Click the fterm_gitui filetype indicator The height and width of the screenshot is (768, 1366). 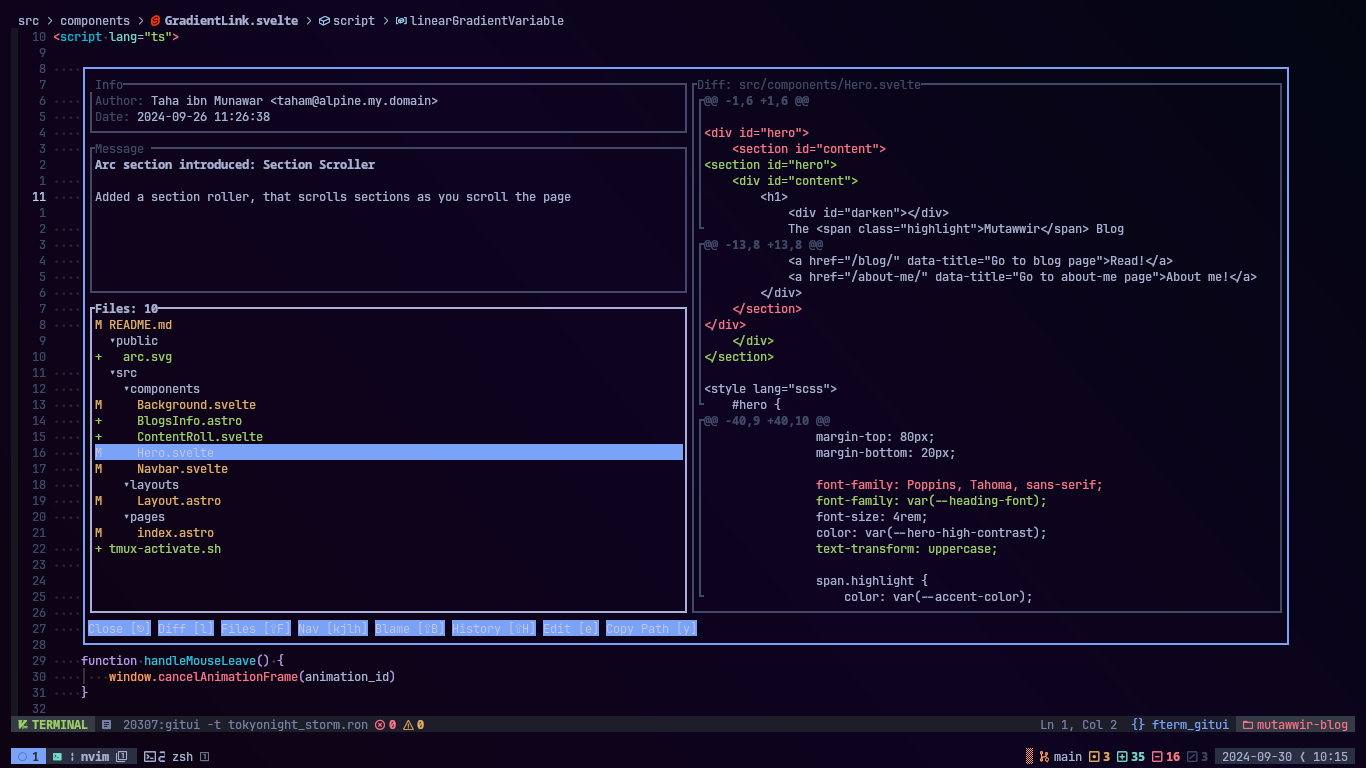point(1190,724)
